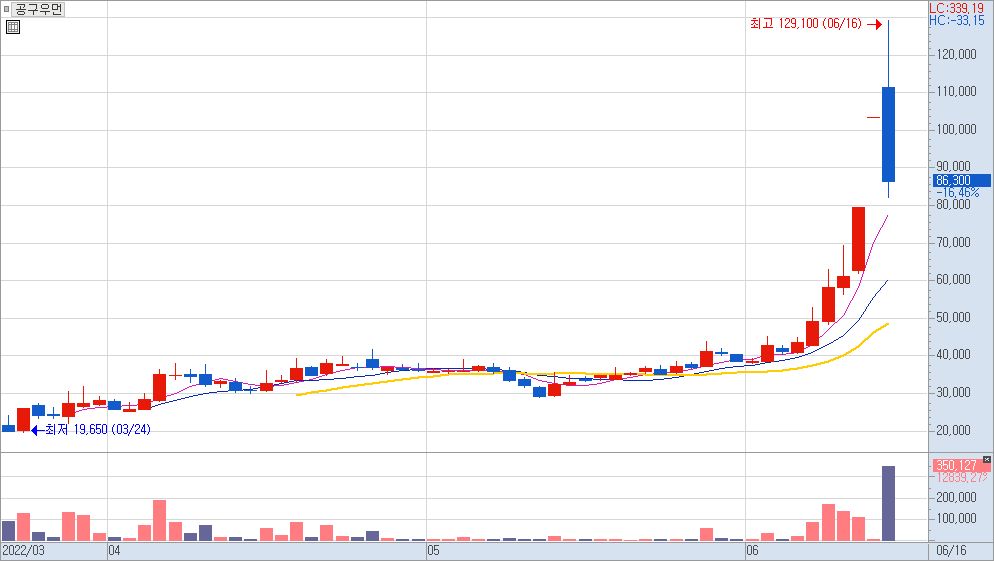Image resolution: width=994 pixels, height=561 pixels.
Task: Click the 최저 19,650 (03/24) low label
Action: pos(98,429)
